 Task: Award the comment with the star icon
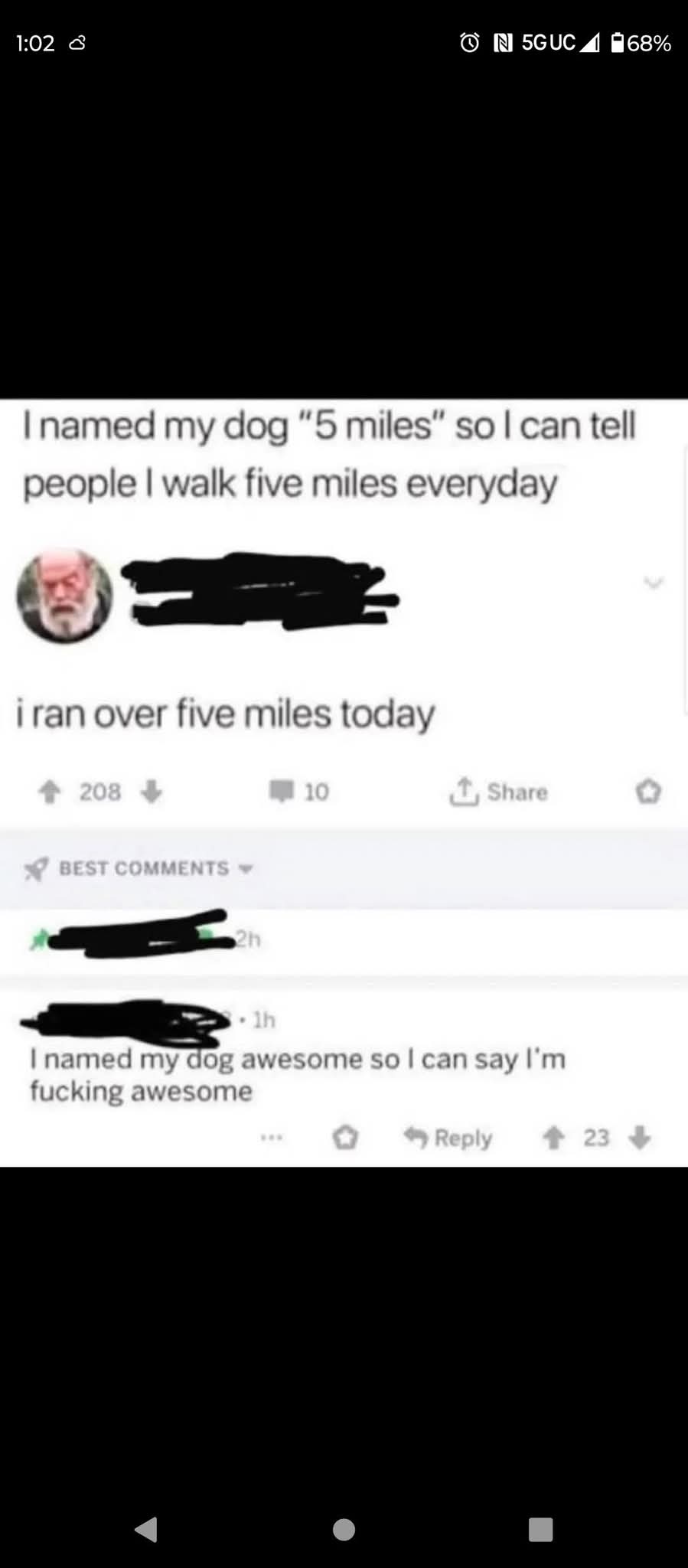pyautogui.click(x=345, y=1138)
